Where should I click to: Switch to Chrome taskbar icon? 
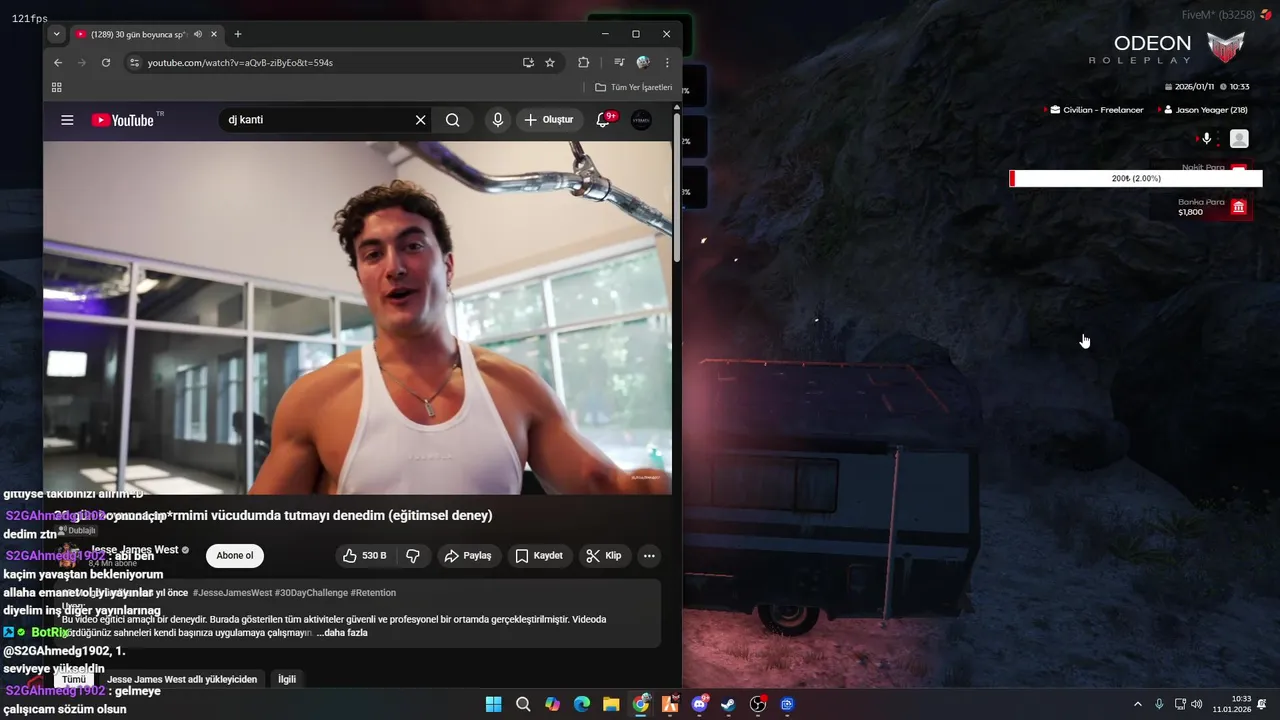[641, 704]
